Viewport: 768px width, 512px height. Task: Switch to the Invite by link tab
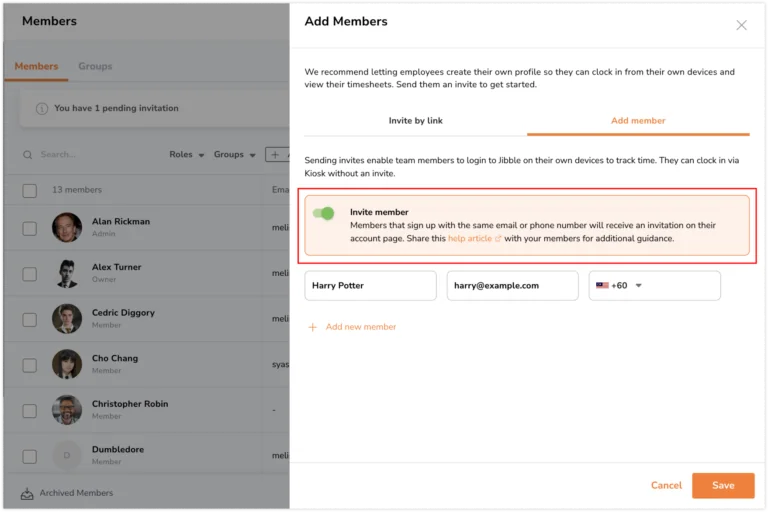click(415, 121)
